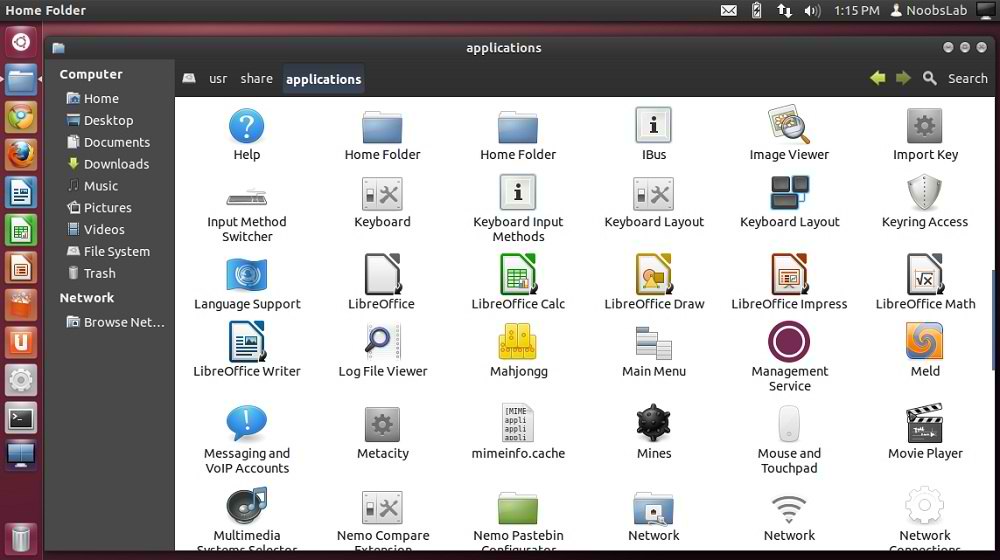Launch Movie Player
This screenshot has width=1000, height=560.
coord(925,423)
